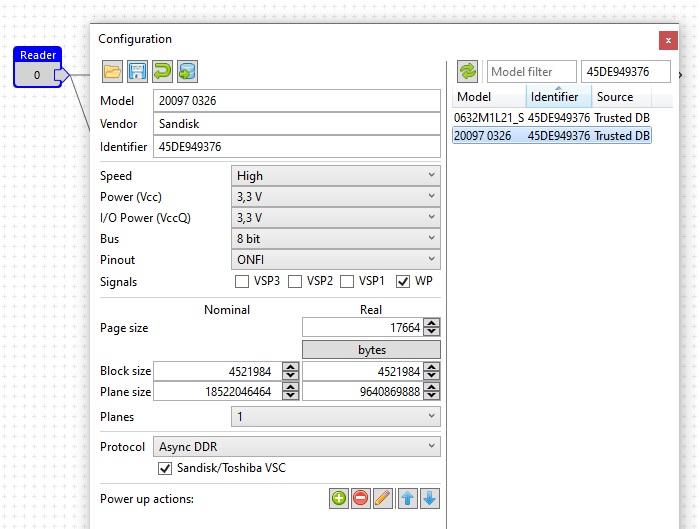This screenshot has height=529, width=700.
Task: Sort list by Source column header
Action: pos(621,97)
